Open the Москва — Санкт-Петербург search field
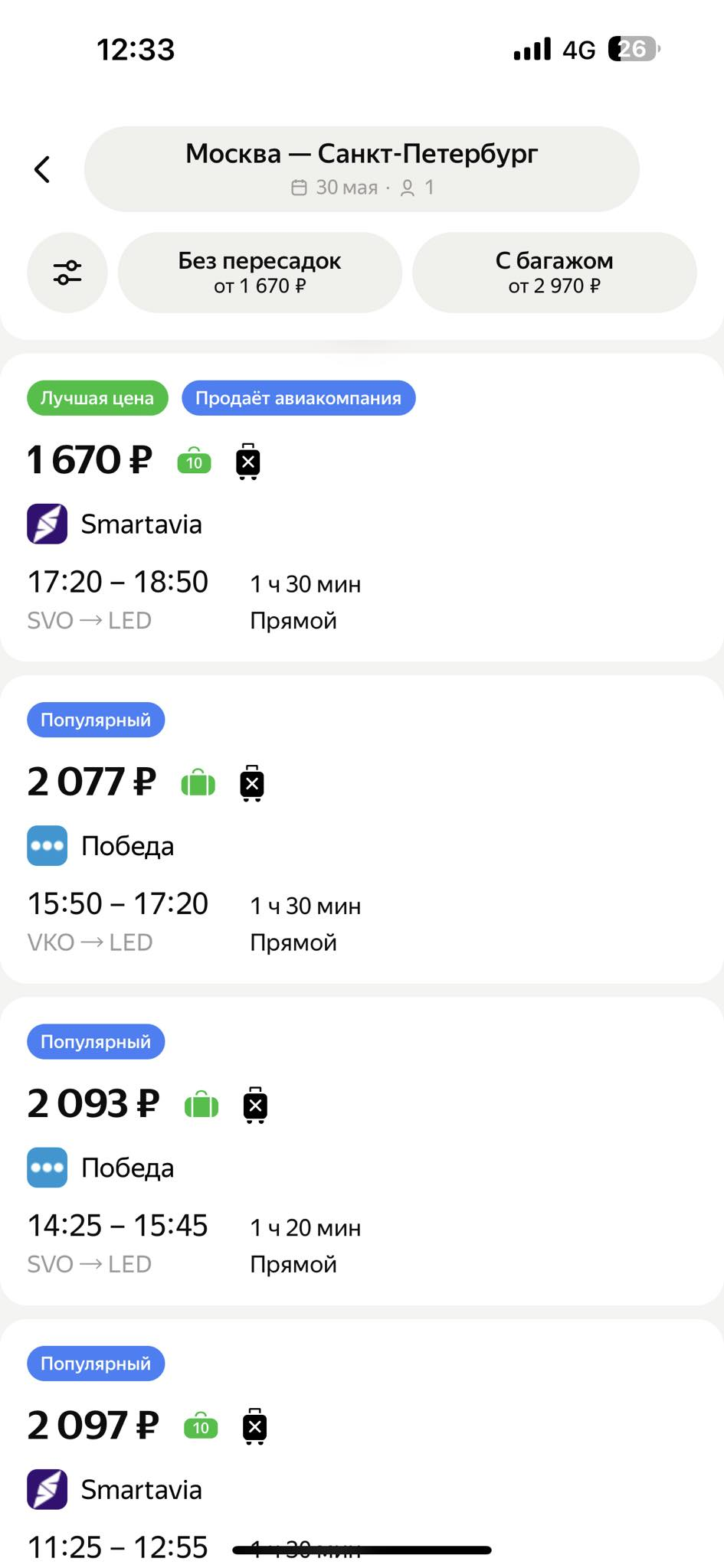The width and height of the screenshot is (724, 1568). pyautogui.click(x=362, y=169)
